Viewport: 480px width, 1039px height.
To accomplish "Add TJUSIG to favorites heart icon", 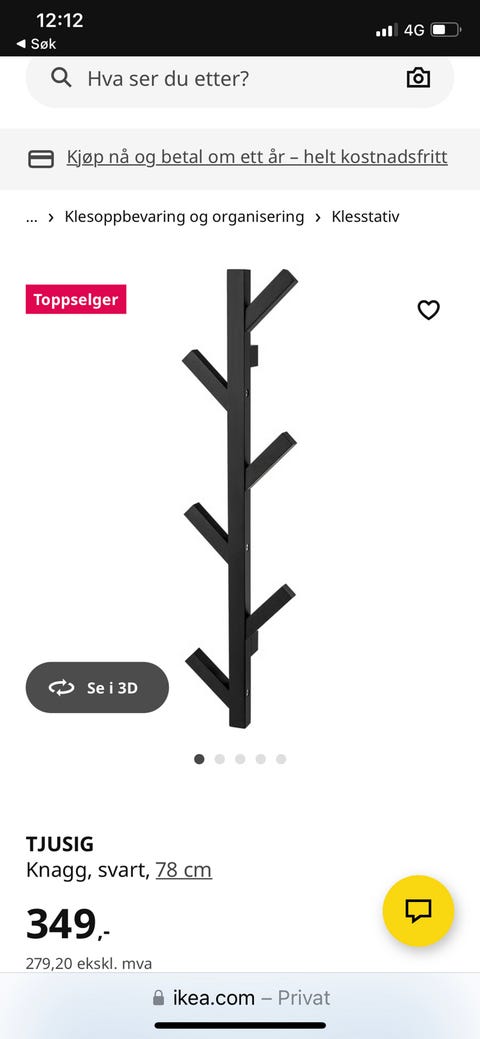I will point(428,309).
